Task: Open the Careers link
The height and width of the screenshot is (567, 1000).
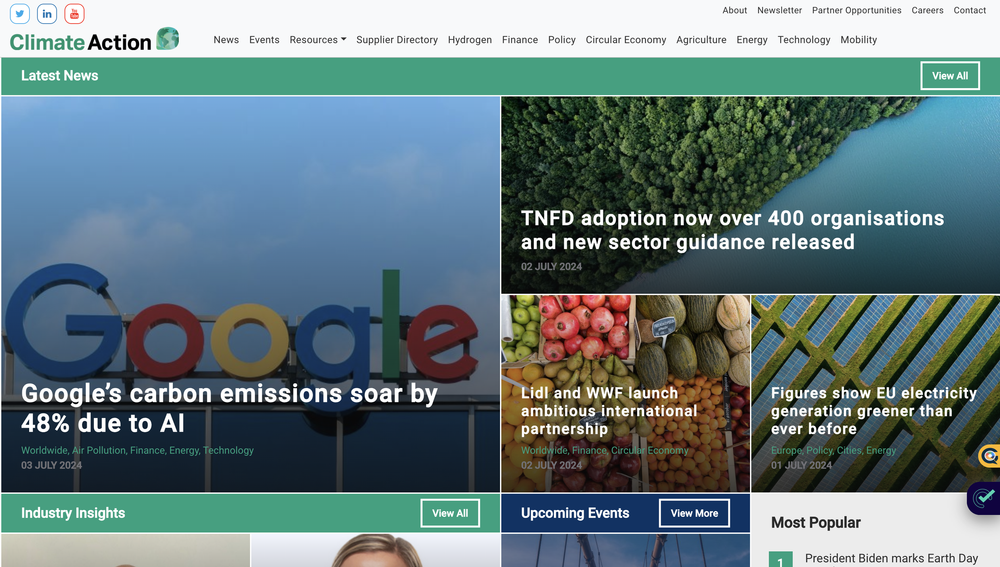Action: [x=927, y=10]
